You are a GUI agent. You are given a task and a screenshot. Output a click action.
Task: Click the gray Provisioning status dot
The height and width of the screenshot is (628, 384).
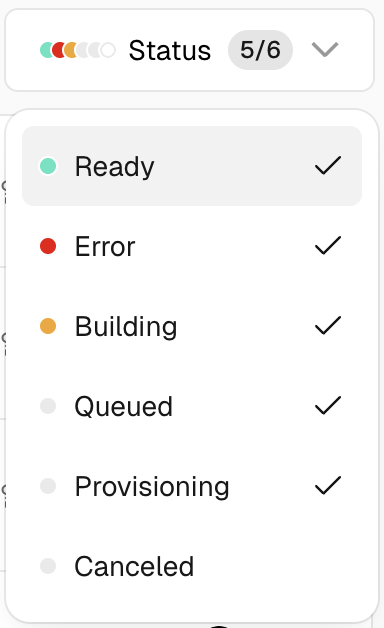[x=48, y=486]
